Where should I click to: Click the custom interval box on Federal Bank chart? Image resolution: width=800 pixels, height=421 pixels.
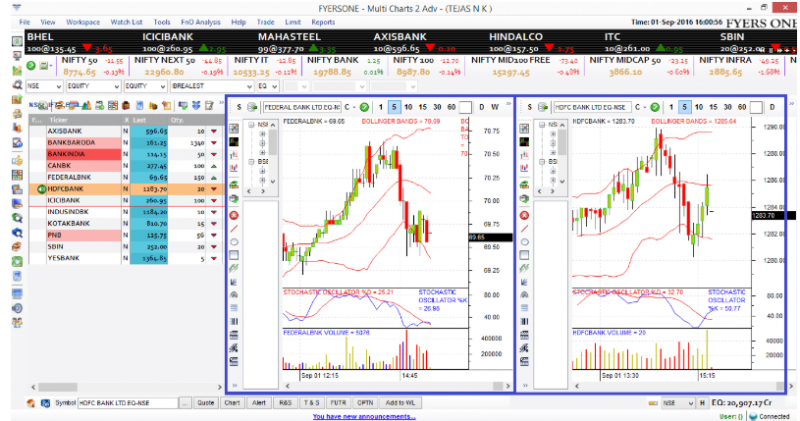[465, 107]
